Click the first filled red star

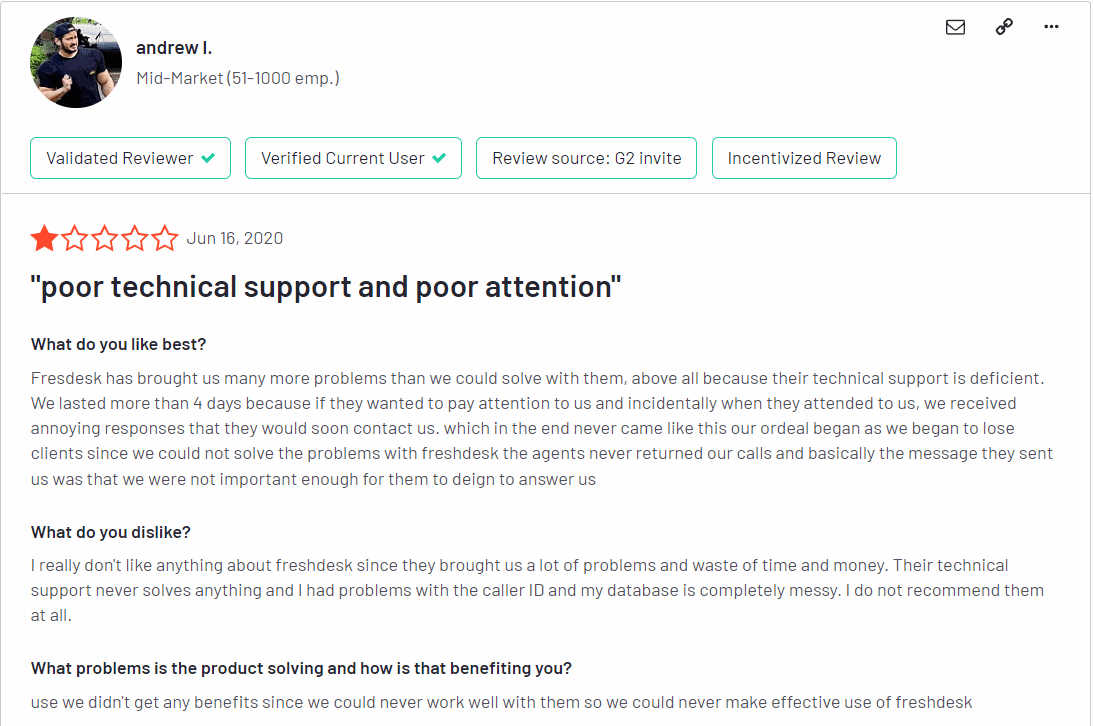click(45, 238)
